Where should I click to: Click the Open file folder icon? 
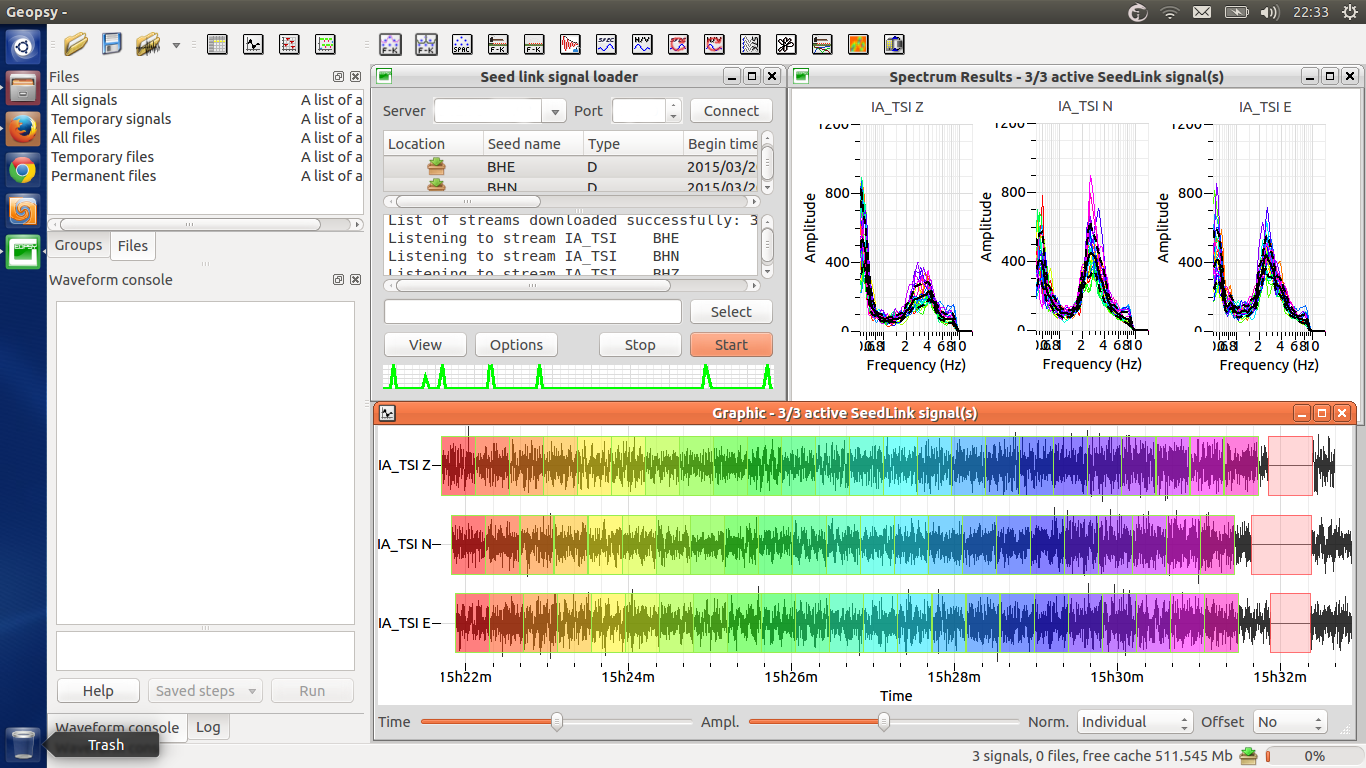click(76, 44)
